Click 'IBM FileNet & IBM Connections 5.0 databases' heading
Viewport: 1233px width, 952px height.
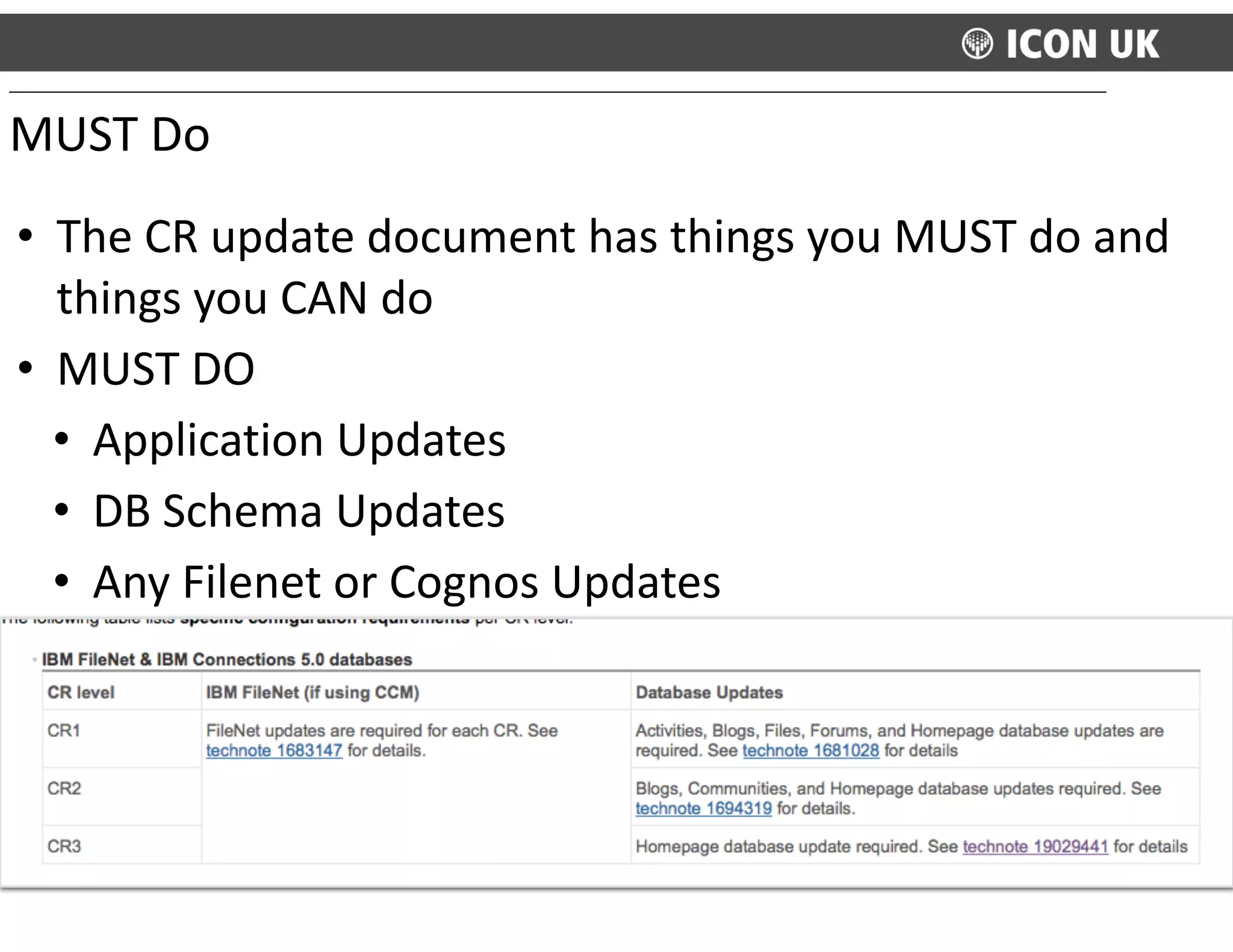(227, 660)
